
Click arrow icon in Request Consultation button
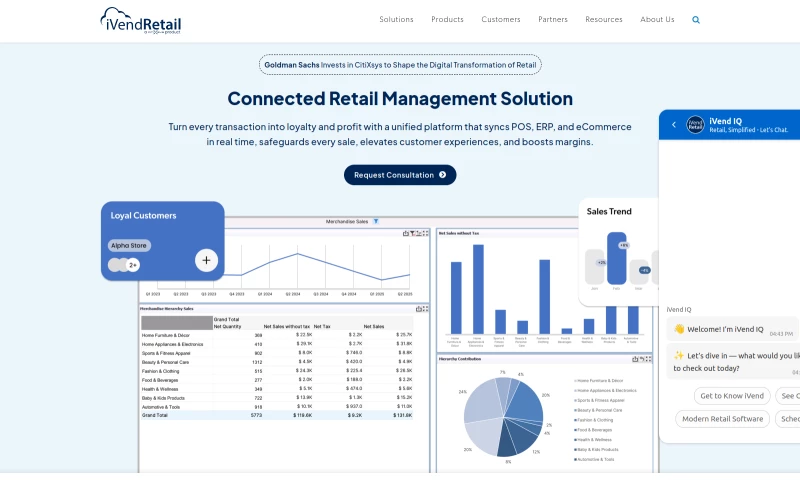coord(442,175)
